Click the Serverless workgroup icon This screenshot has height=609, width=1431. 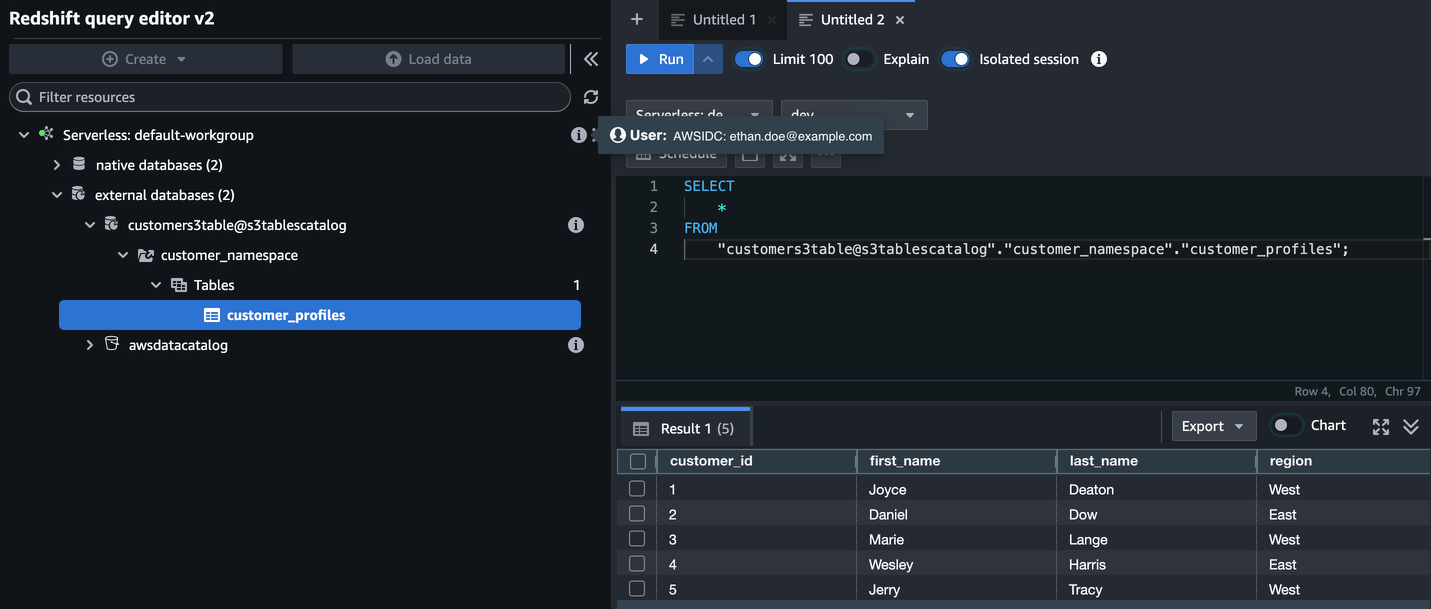(x=46, y=135)
